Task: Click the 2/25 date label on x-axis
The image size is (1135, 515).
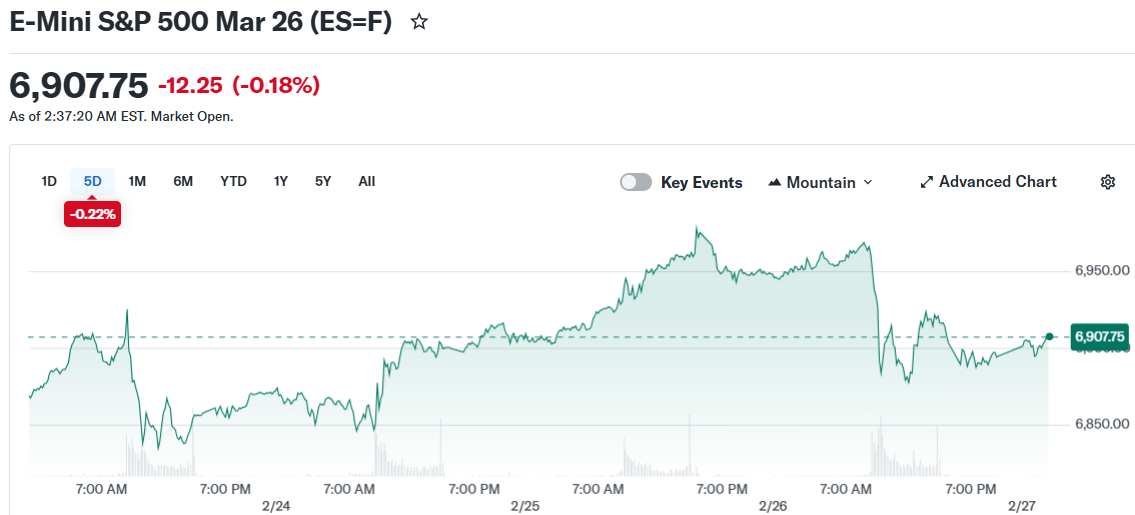Action: 524,506
